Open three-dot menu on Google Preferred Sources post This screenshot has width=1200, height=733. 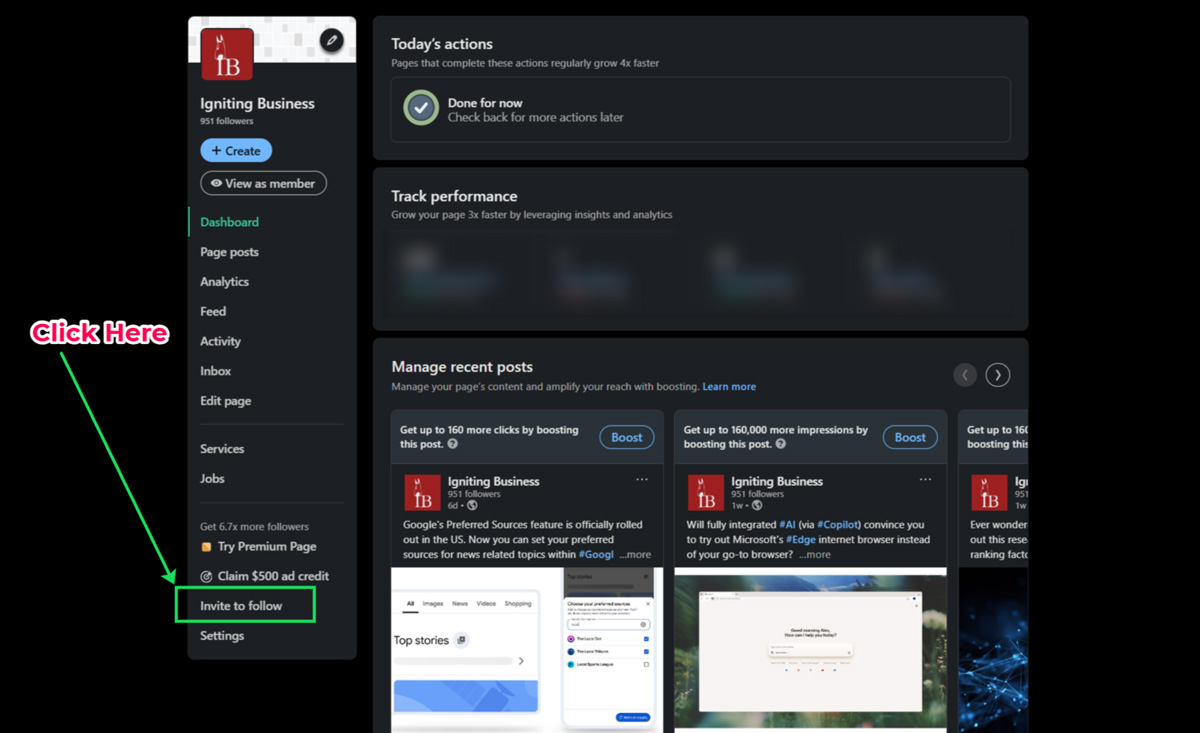[642, 480]
